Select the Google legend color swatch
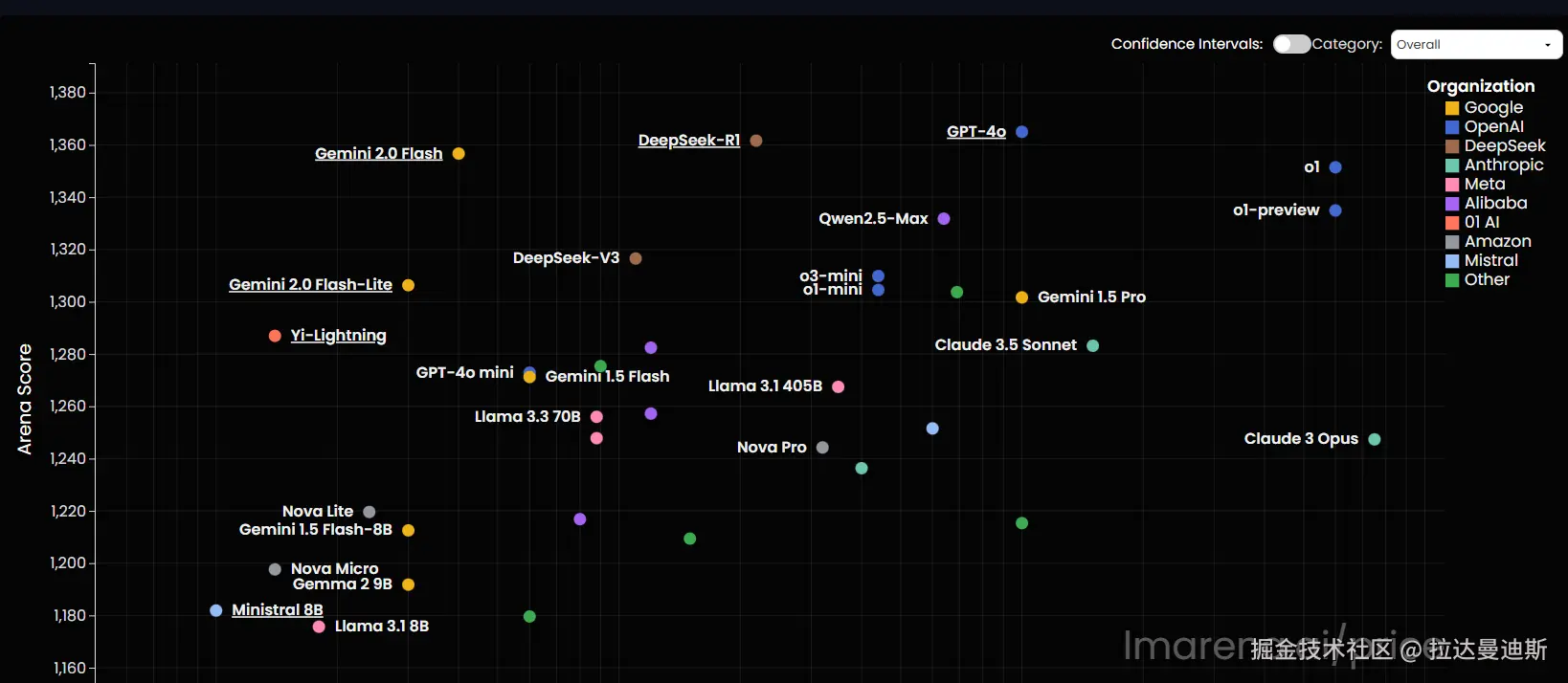This screenshot has width=1568, height=683. pos(1452,108)
